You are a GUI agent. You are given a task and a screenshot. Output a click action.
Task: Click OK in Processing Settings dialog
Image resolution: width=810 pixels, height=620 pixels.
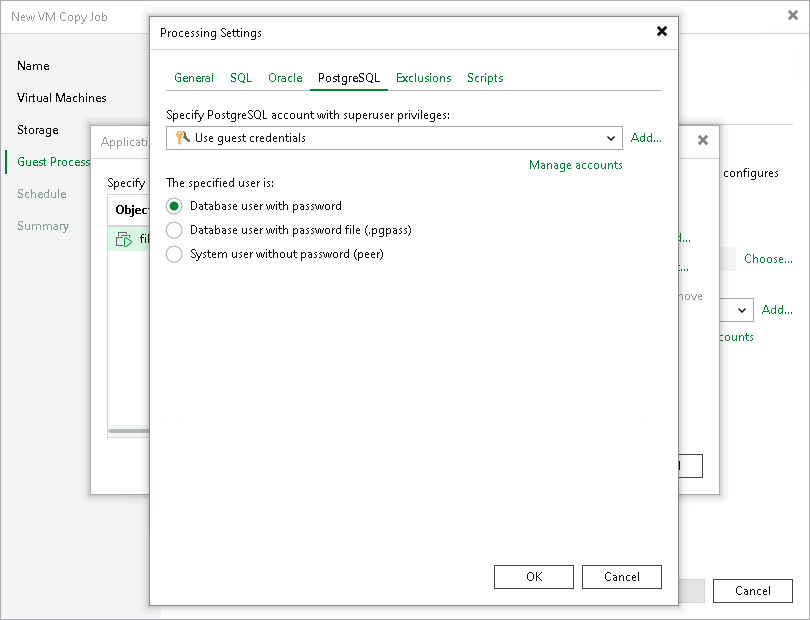pyautogui.click(x=534, y=577)
